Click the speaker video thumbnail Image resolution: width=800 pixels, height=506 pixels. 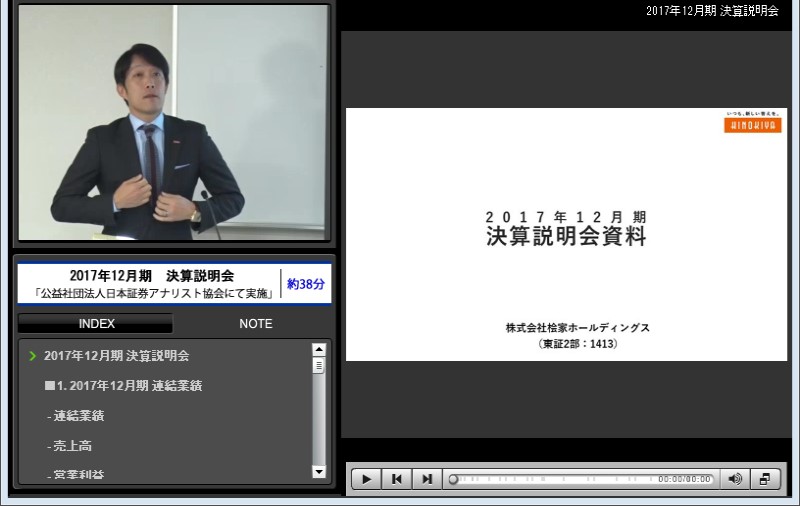coord(173,122)
